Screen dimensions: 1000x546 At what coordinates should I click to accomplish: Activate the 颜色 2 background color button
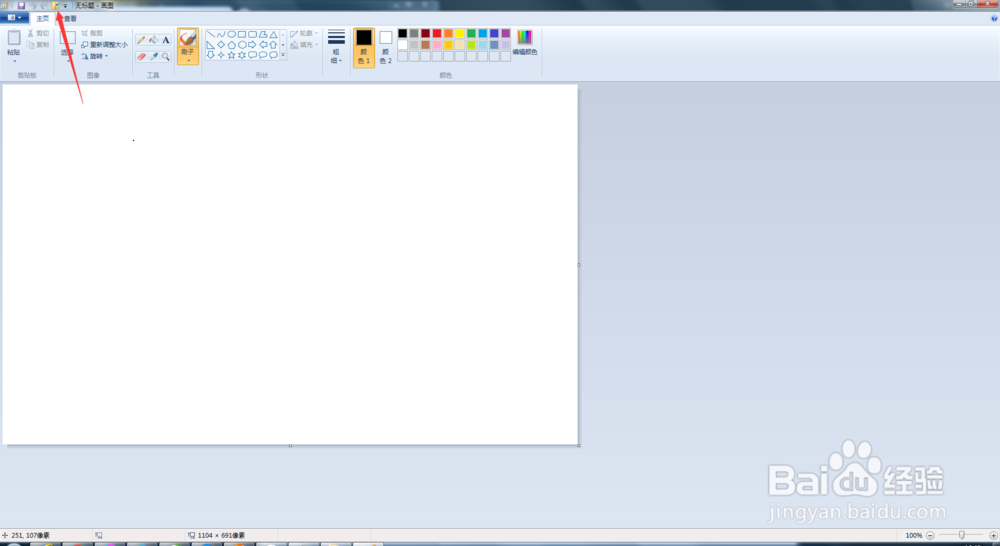click(x=385, y=47)
